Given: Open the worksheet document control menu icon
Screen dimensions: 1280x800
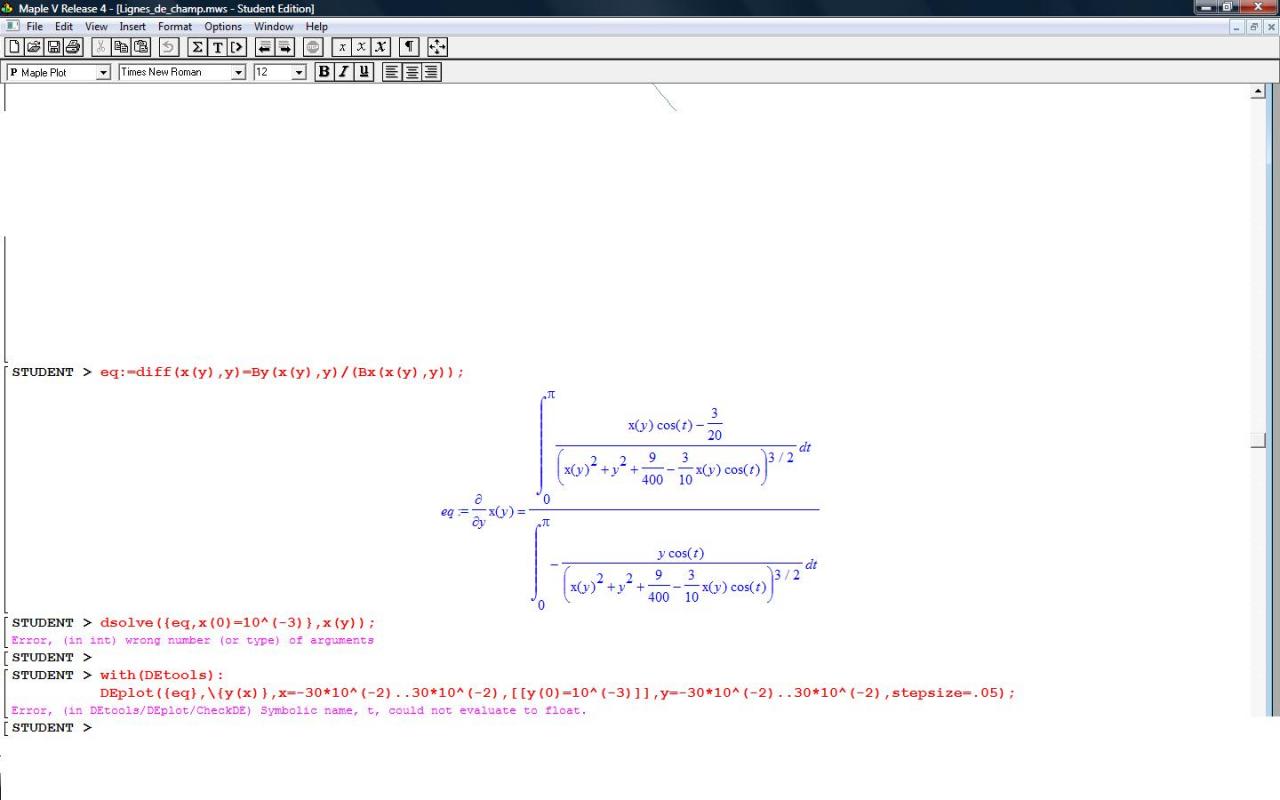Looking at the screenshot, I should tap(12, 26).
